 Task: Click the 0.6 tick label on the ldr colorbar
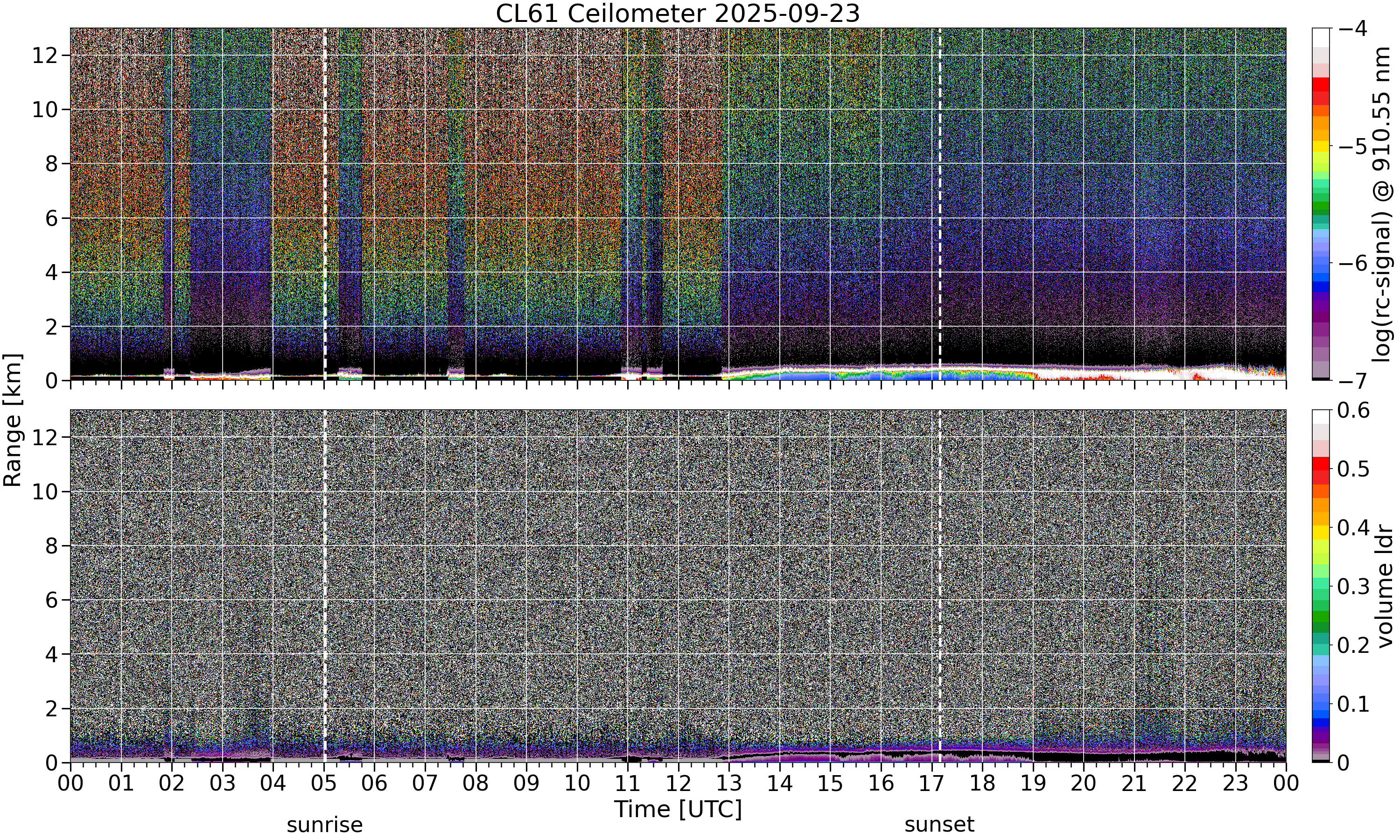coord(1354,410)
